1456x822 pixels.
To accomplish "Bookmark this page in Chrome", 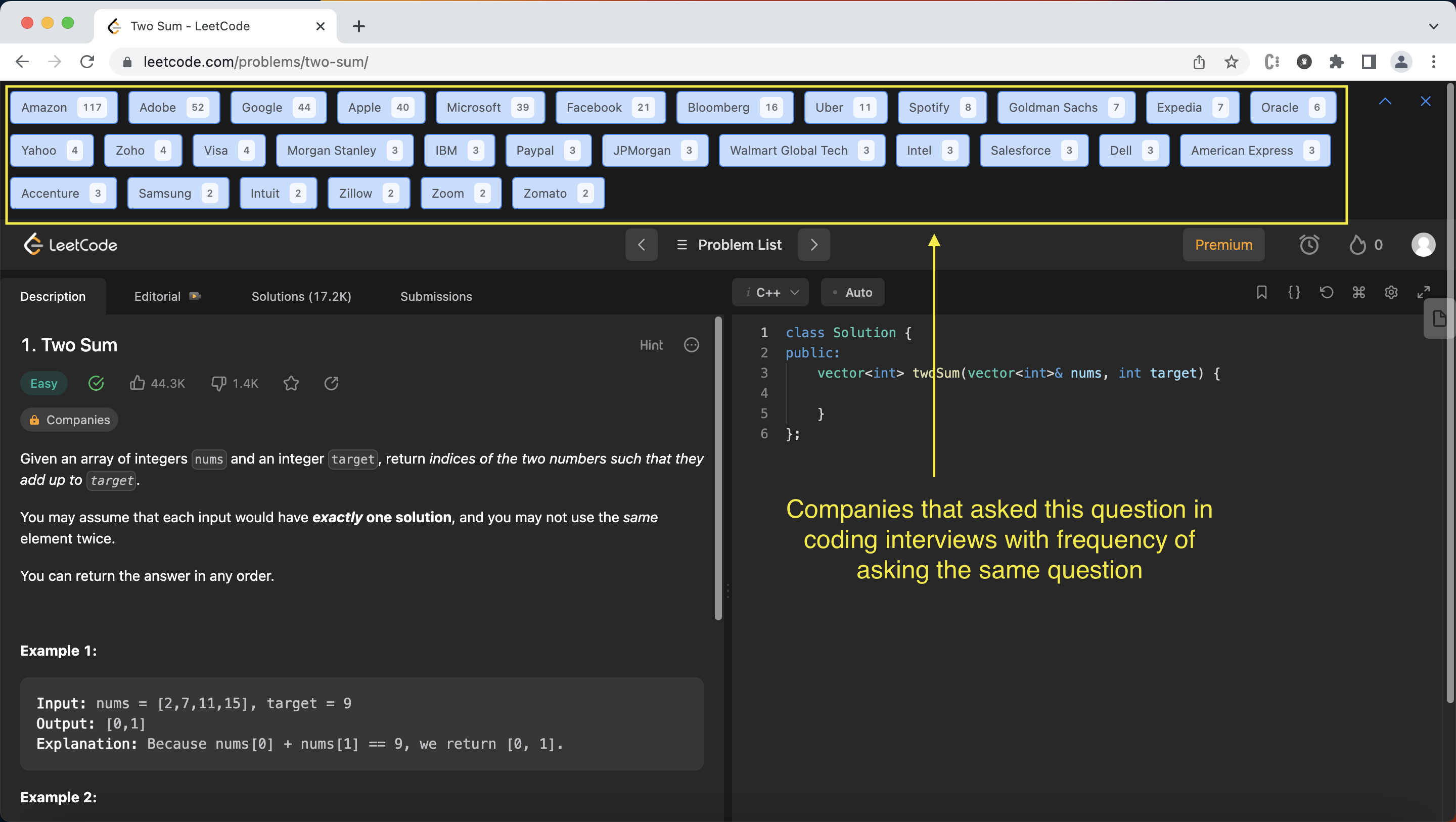I will pyautogui.click(x=1232, y=62).
